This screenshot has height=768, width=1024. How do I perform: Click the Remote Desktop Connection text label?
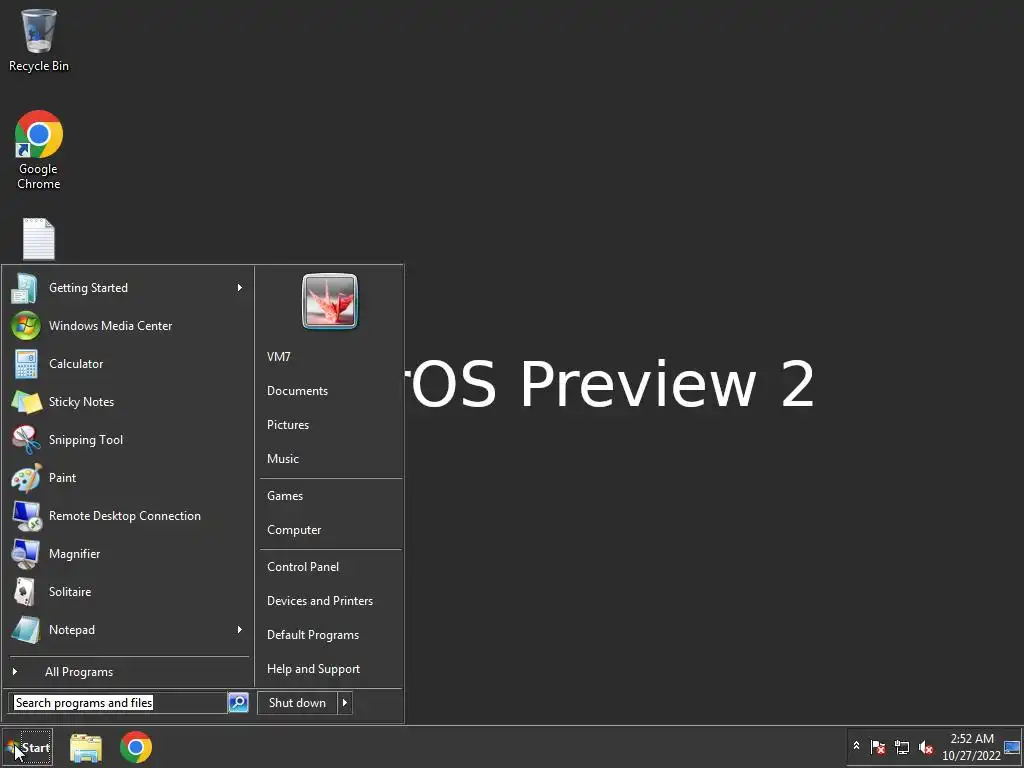125,516
